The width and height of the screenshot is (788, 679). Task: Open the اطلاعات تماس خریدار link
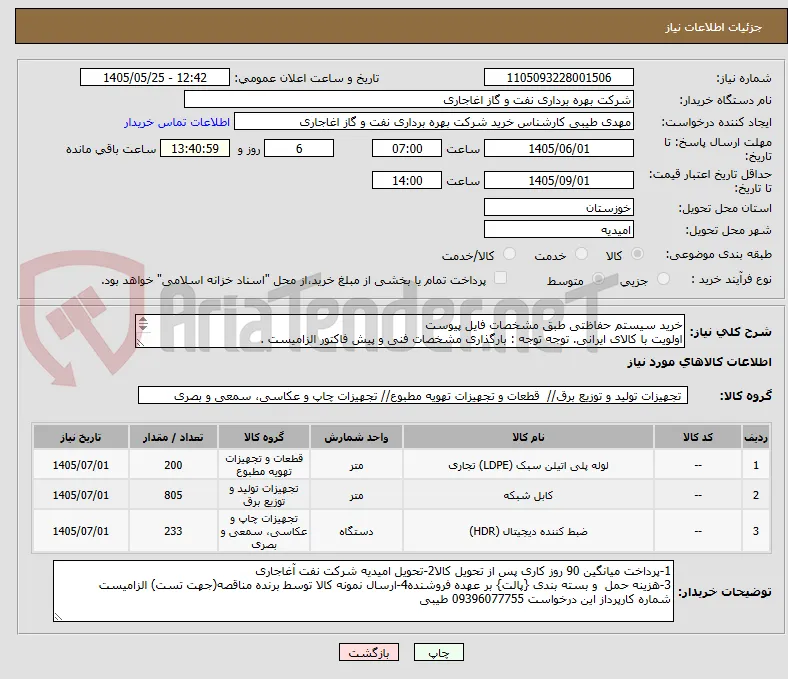[x=177, y=122]
